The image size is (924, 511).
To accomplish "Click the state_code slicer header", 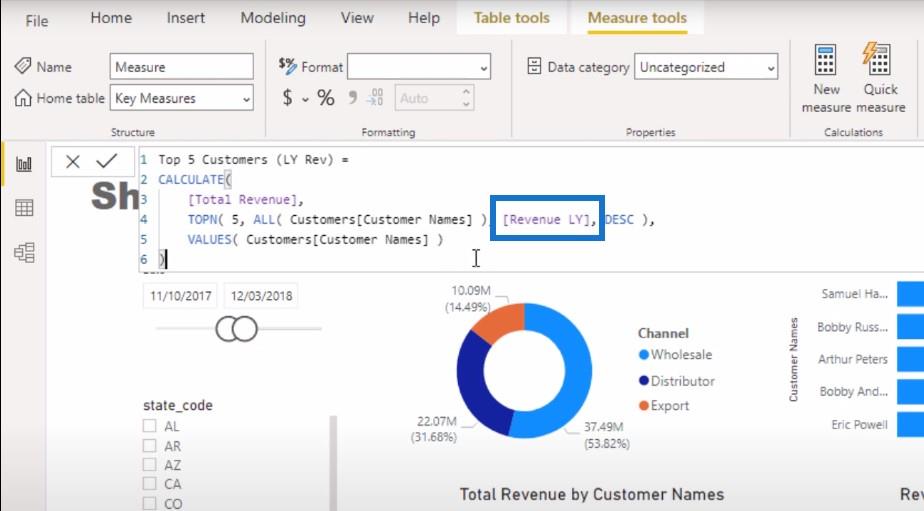I will [x=178, y=405].
